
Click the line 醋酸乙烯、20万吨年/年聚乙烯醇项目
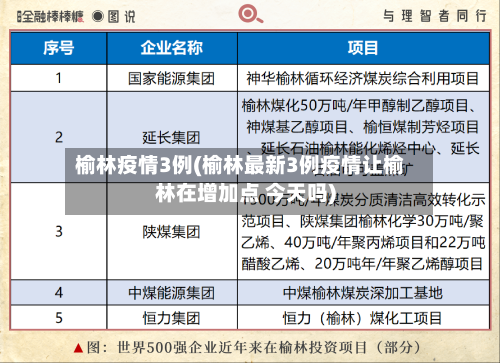coord(362,264)
